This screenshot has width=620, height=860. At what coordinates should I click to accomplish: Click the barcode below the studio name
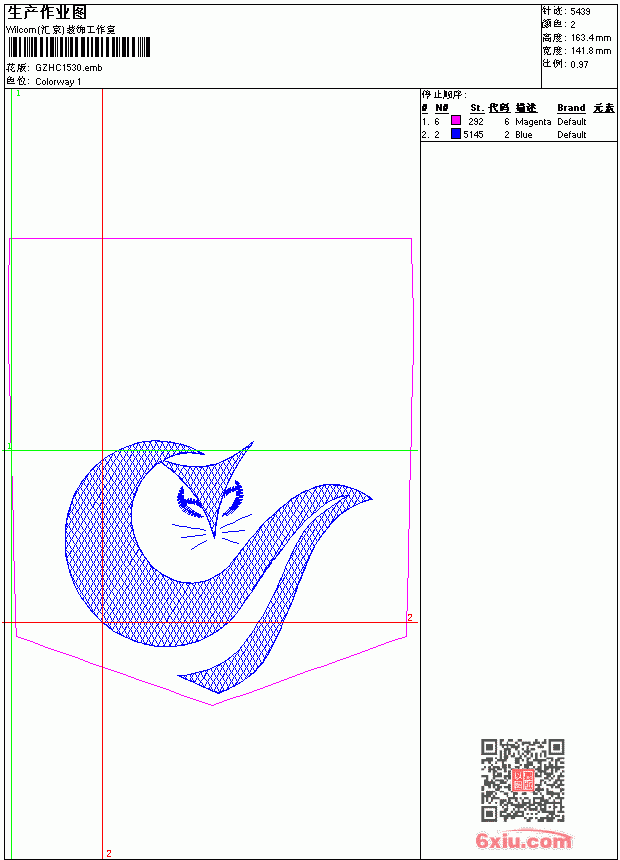78,47
